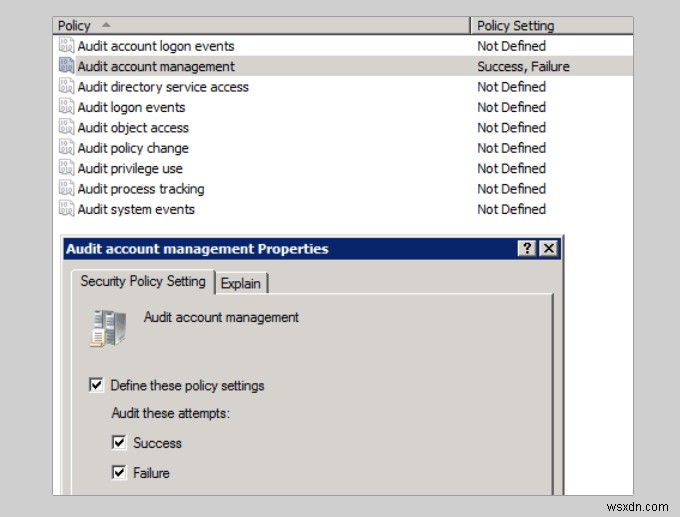680x517 pixels.
Task: Click the Audit system events policy icon
Action: (66, 208)
